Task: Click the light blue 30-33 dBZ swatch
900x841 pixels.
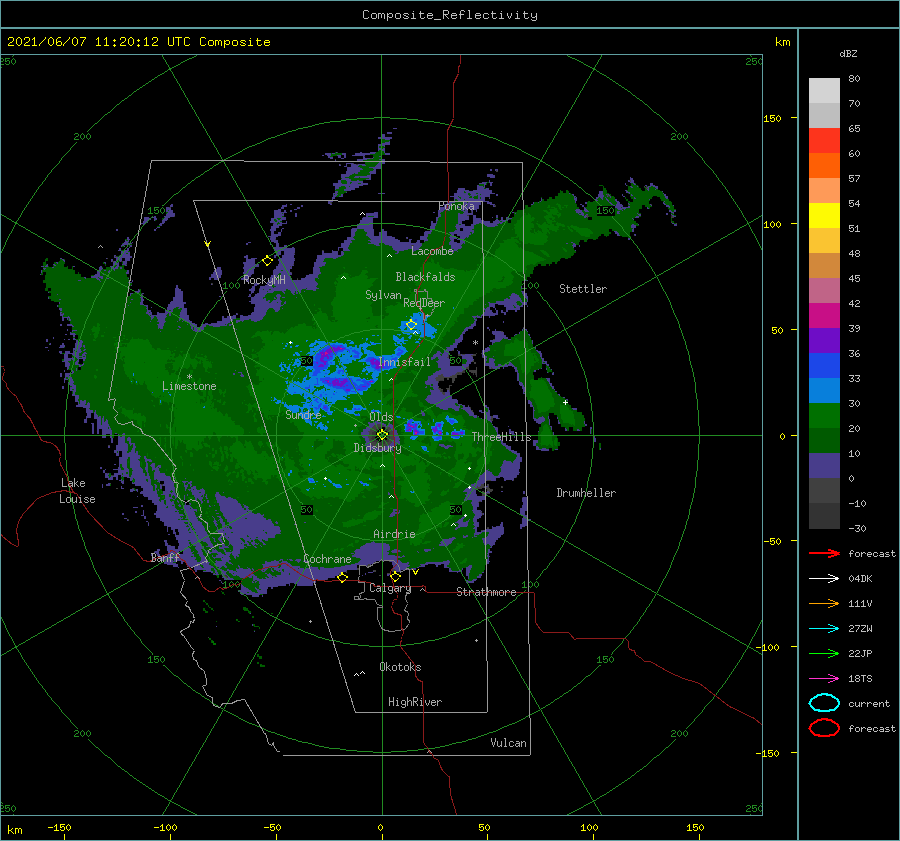Action: (824, 390)
